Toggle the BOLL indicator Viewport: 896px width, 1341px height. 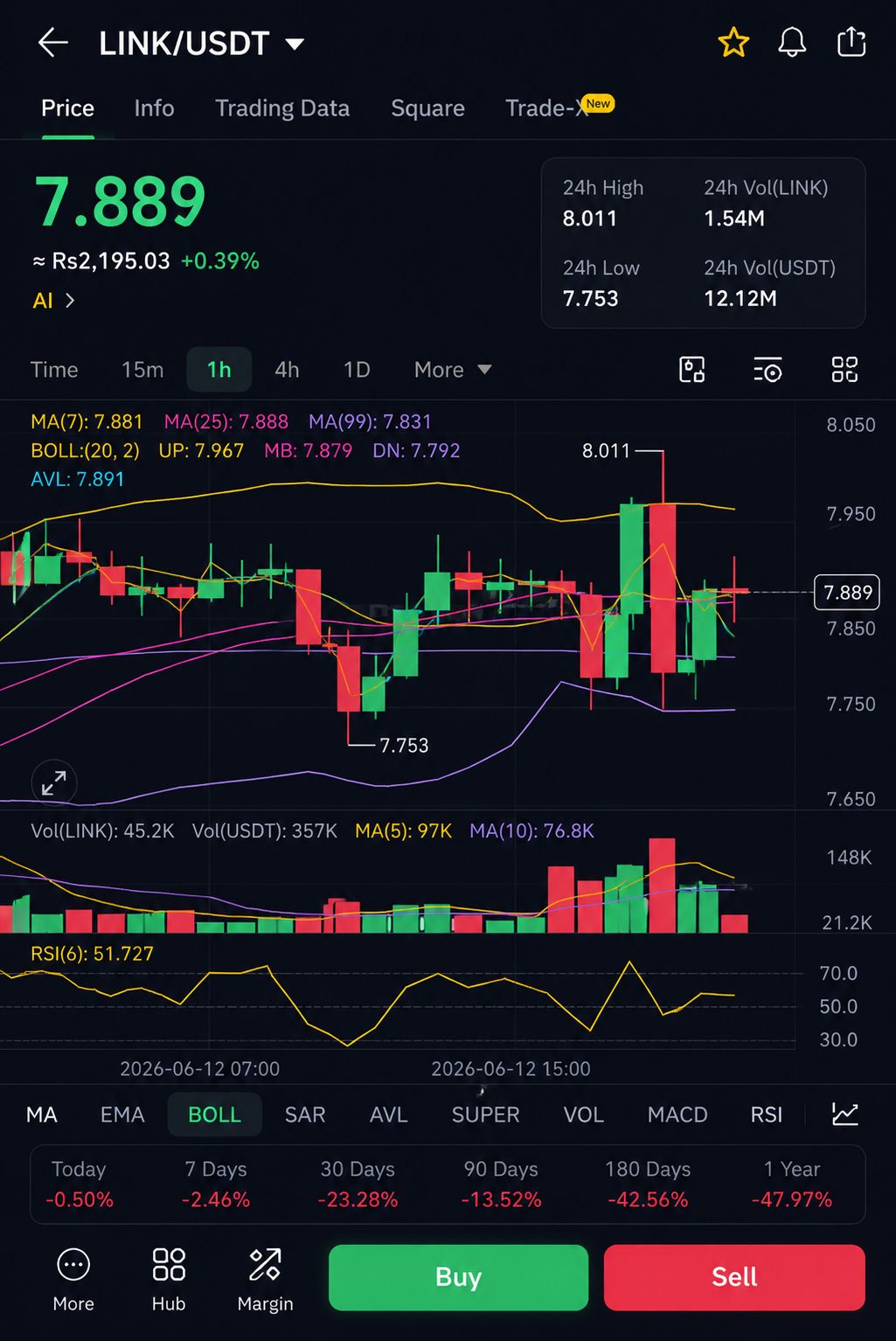(214, 1115)
